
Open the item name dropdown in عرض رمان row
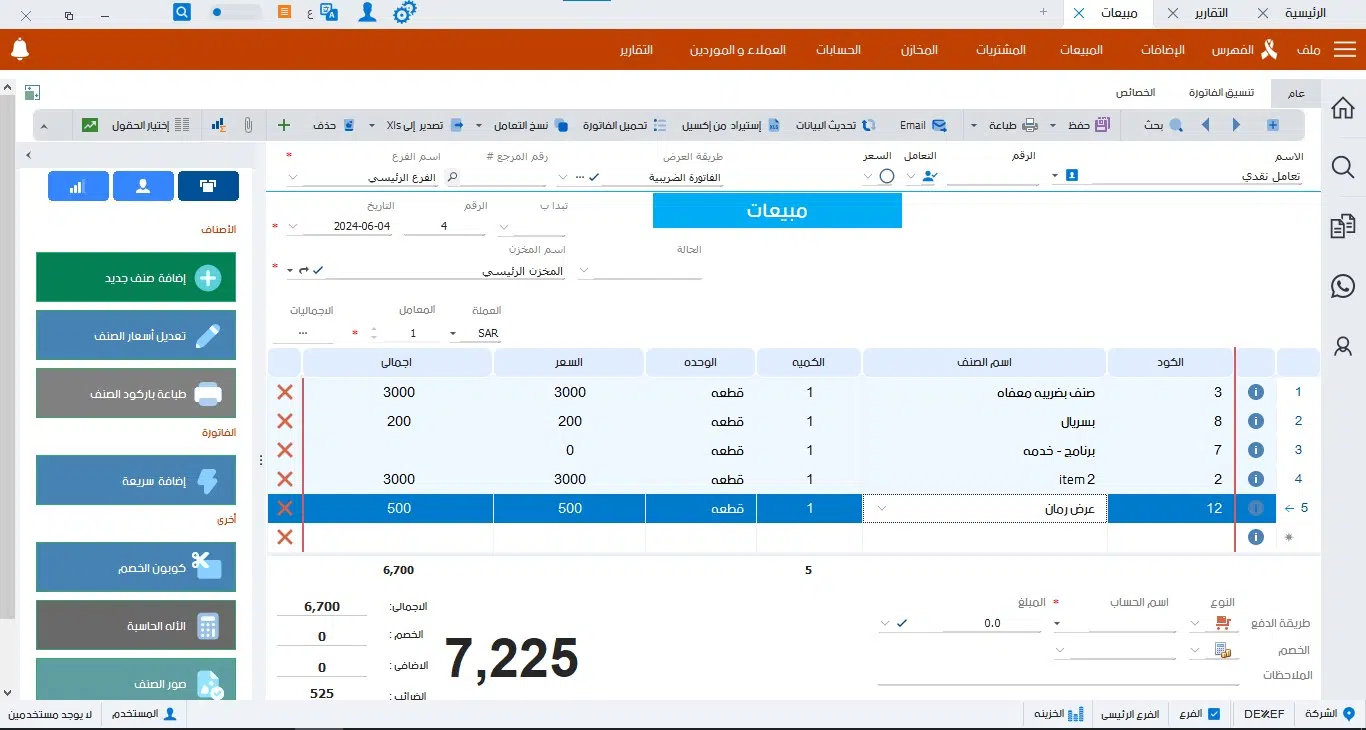click(x=880, y=508)
